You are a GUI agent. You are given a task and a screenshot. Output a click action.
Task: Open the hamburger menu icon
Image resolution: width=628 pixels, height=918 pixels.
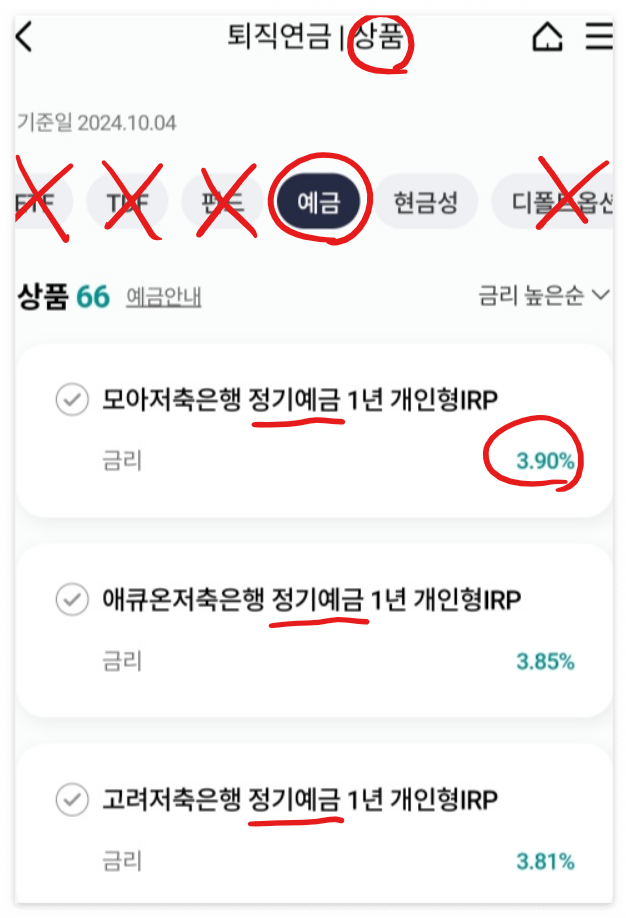click(x=599, y=36)
